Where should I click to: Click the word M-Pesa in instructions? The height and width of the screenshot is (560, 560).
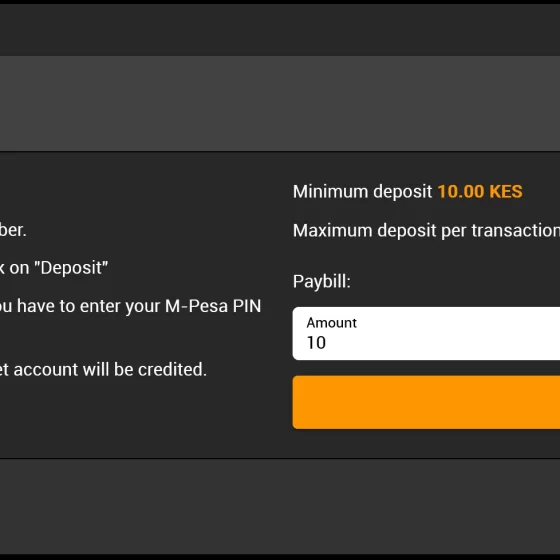click(196, 306)
